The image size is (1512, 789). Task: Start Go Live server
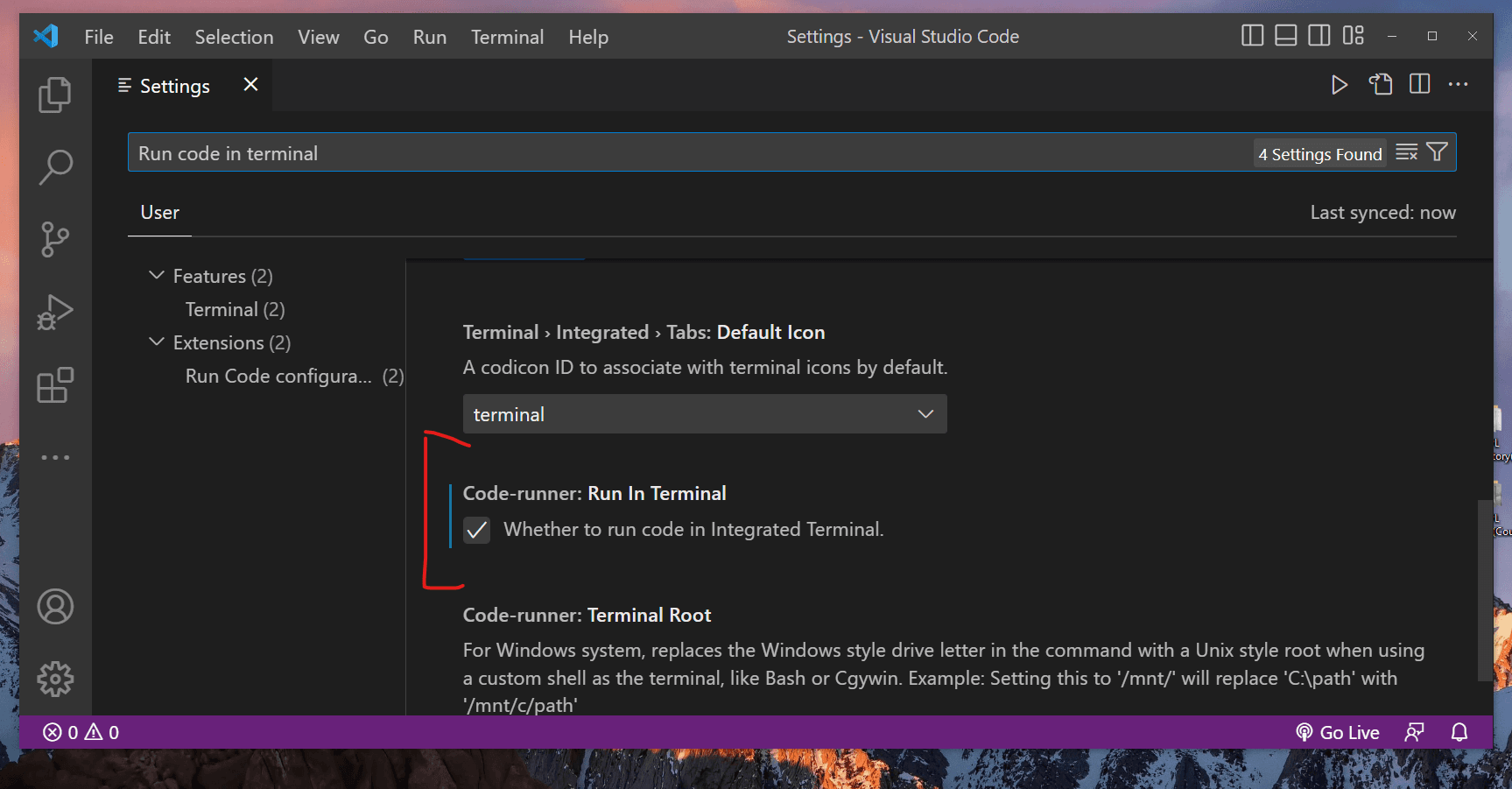pos(1338,732)
